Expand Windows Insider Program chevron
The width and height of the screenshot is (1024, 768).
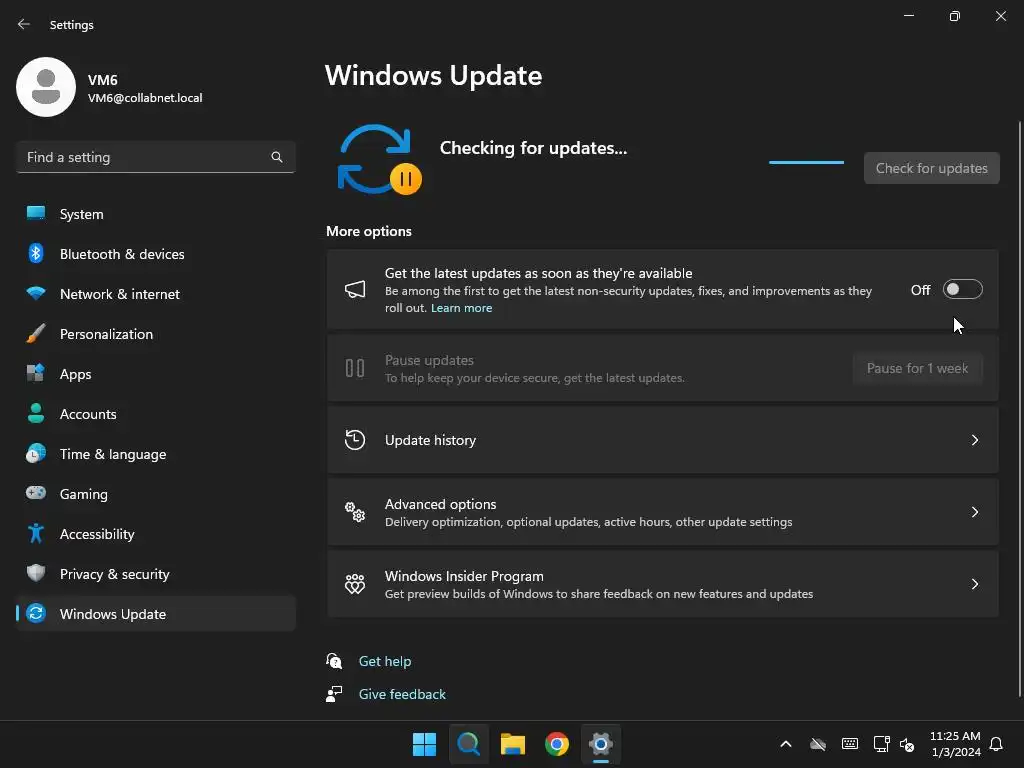tap(974, 584)
